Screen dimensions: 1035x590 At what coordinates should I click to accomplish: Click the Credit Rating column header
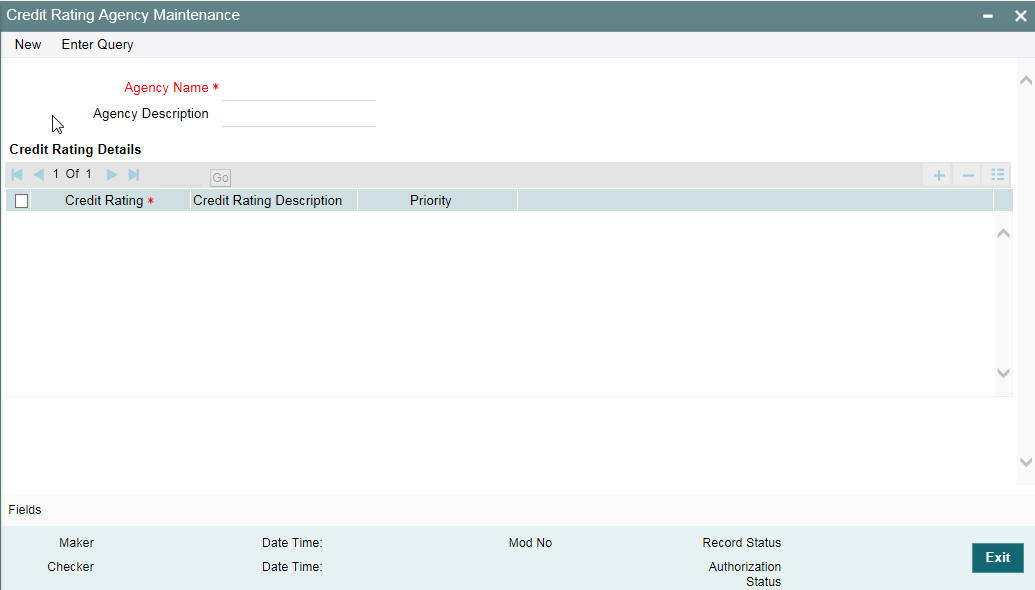110,201
